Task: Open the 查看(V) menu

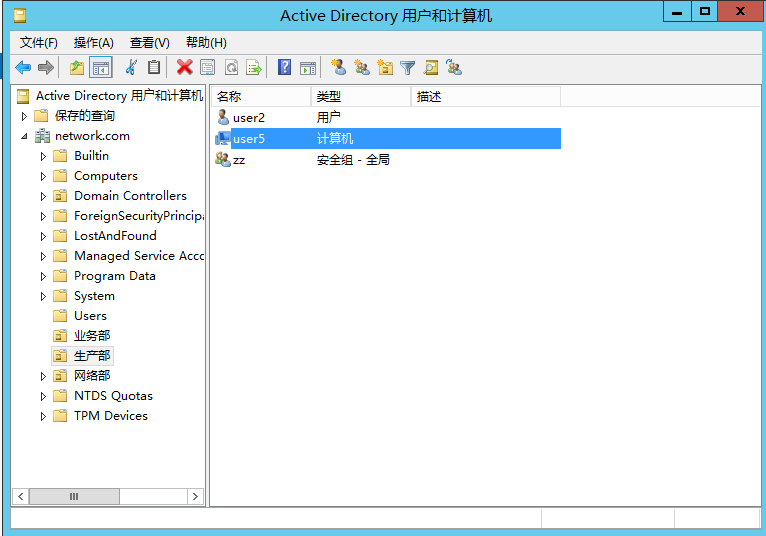Action: [x=149, y=43]
